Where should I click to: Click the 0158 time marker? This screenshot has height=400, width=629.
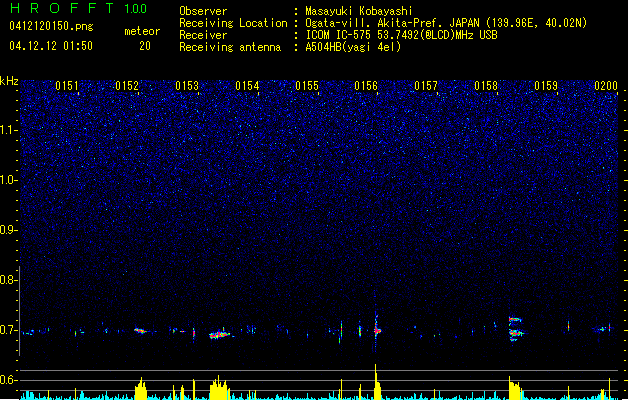coord(486,86)
